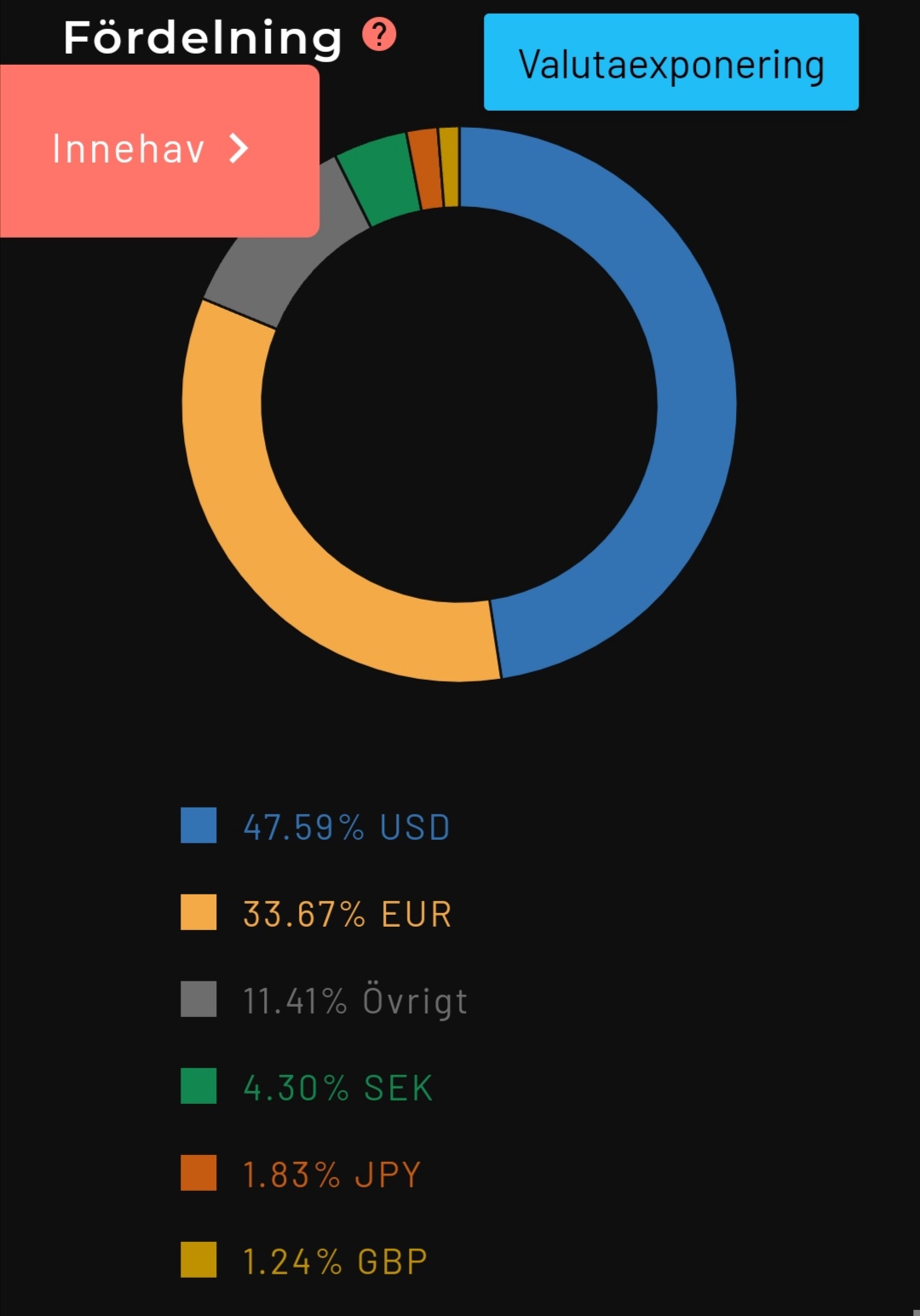The width and height of the screenshot is (920, 1316).
Task: Click the green SEK legend swatch
Action: click(x=198, y=1086)
